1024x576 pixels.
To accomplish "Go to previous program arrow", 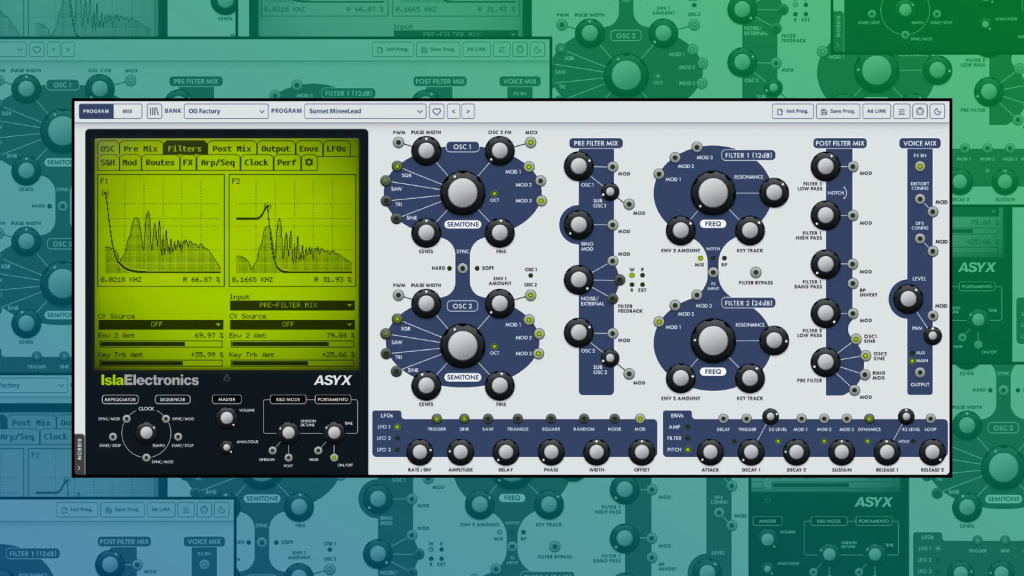I will [453, 111].
